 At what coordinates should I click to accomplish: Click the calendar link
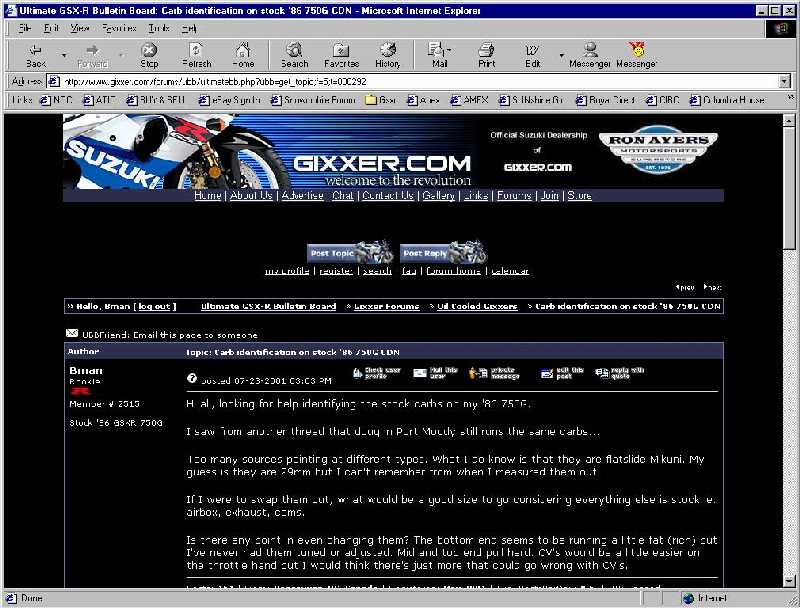510,271
